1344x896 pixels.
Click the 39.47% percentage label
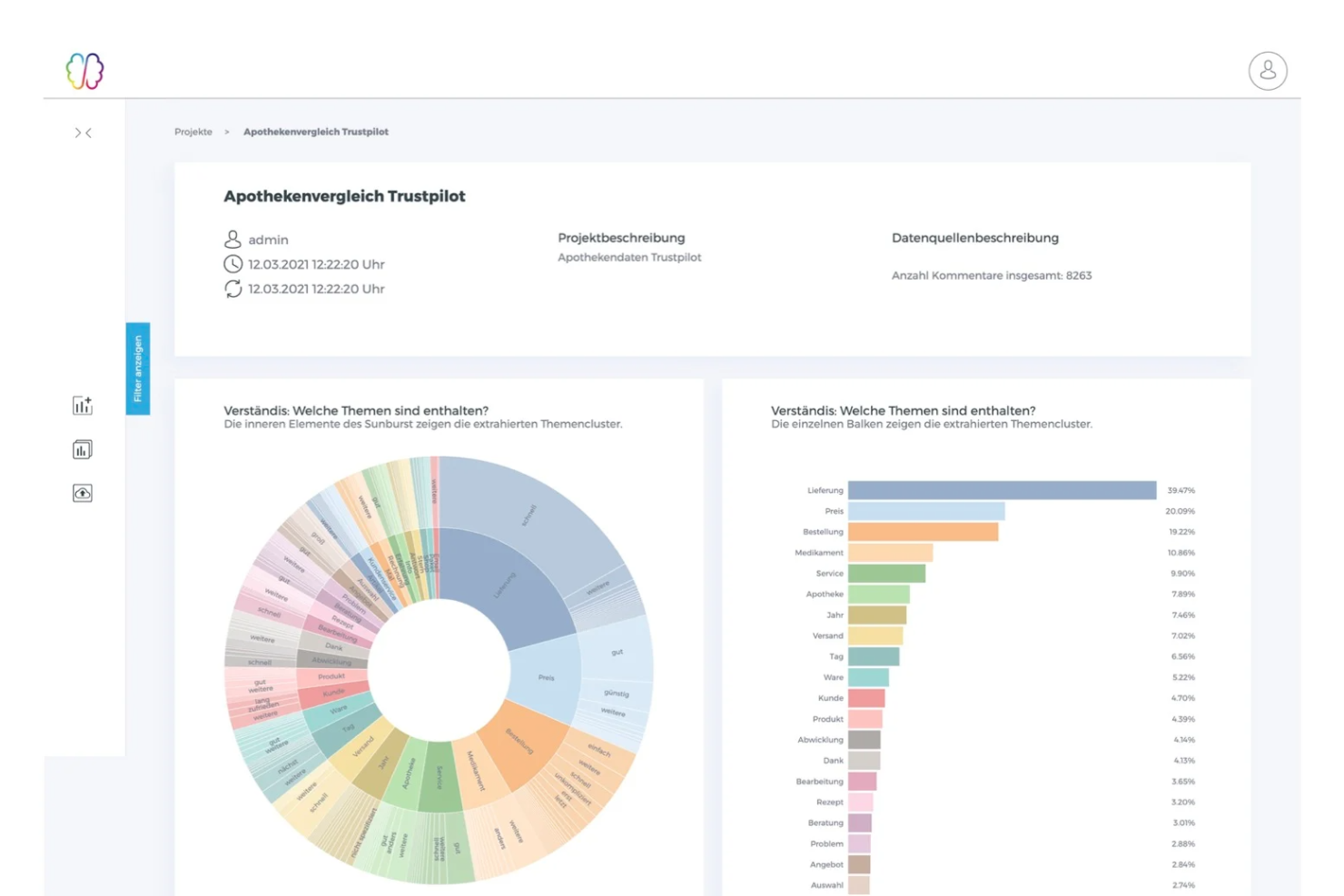(1181, 489)
